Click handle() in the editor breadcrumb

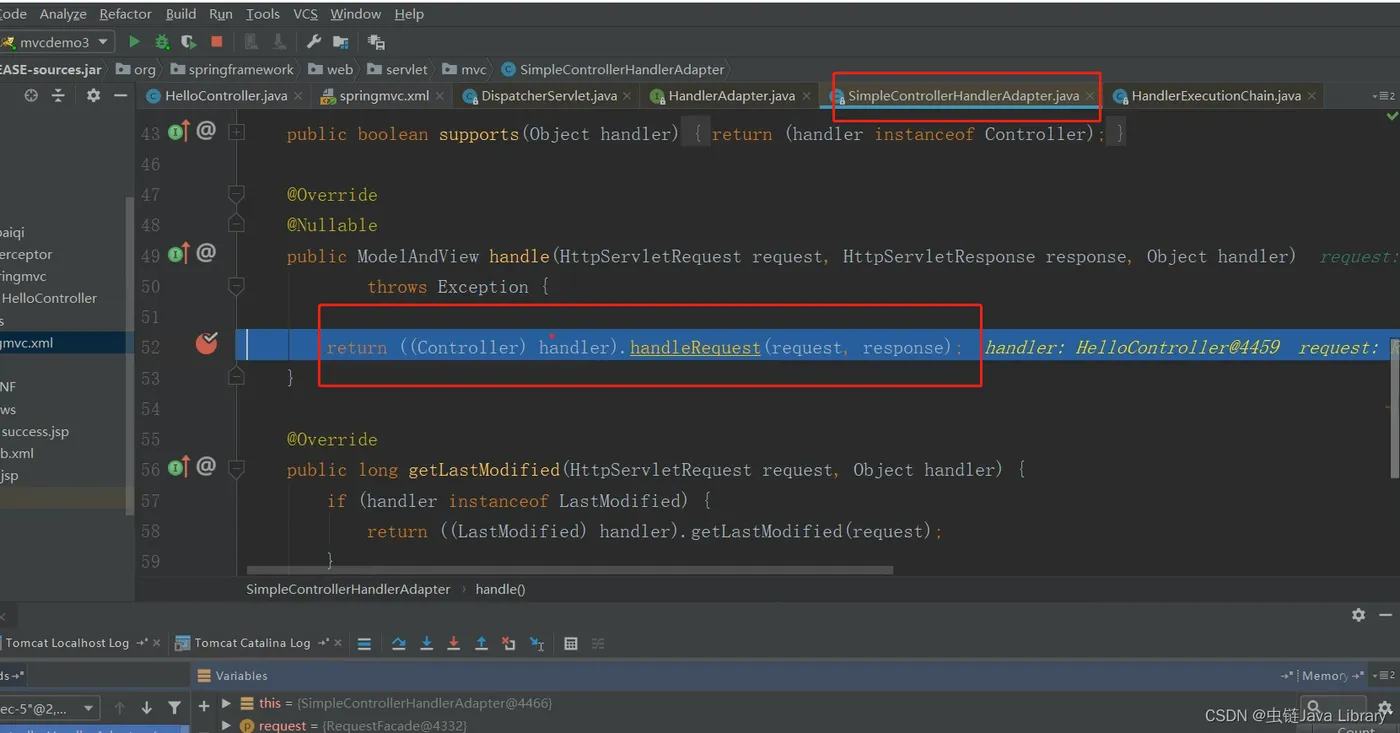500,589
